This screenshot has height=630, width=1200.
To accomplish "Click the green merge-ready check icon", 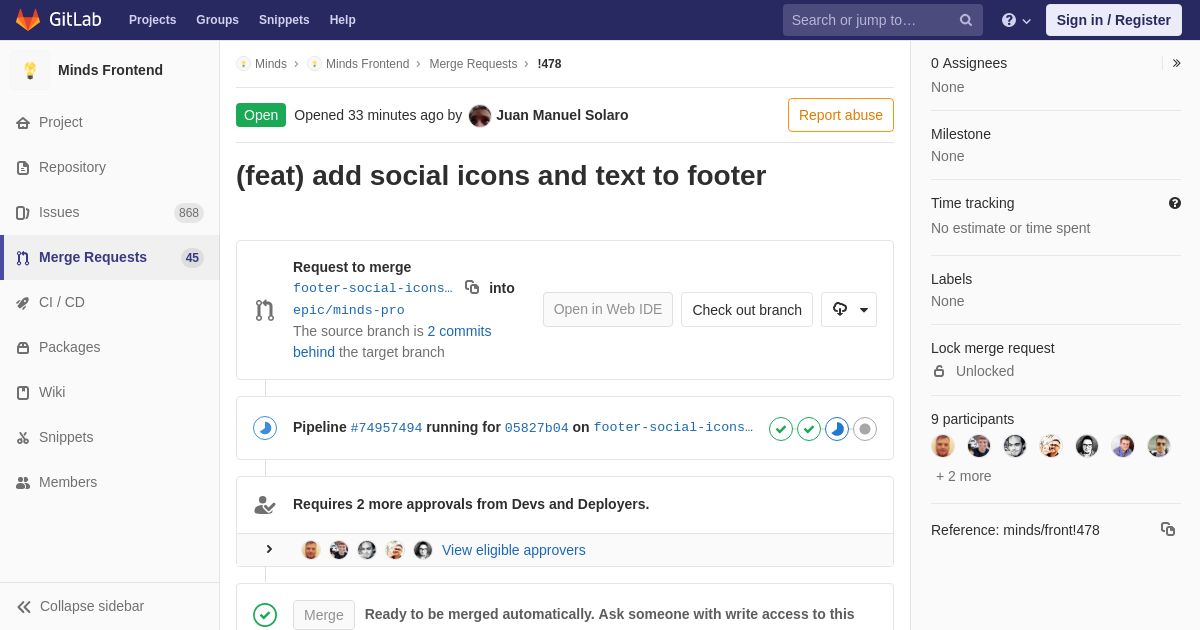I will (x=265, y=615).
